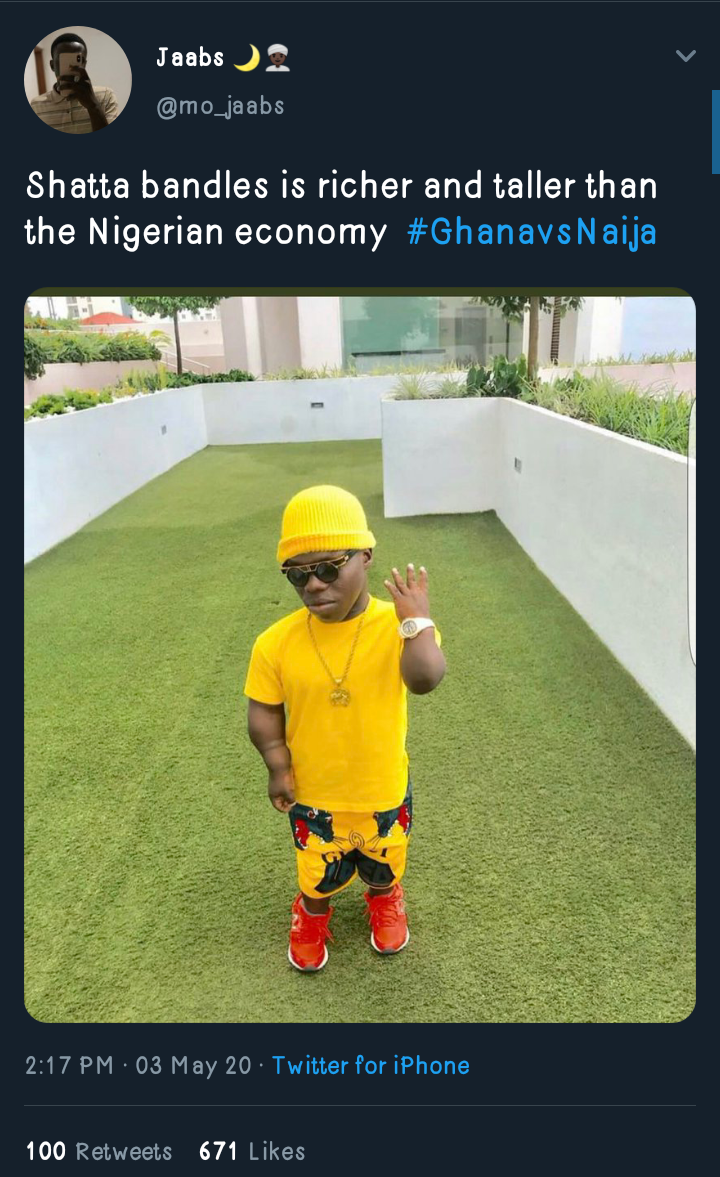This screenshot has width=720, height=1177.
Task: Open the Jaabs profile avatar photo
Action: 78,80
